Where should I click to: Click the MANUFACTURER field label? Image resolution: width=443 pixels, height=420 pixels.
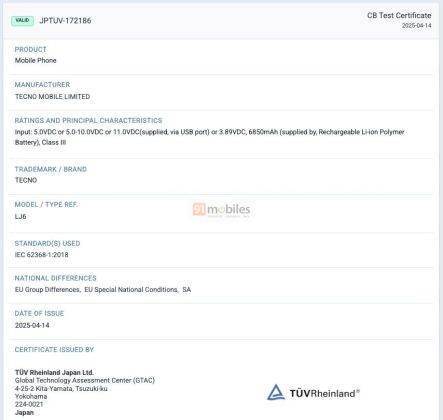(x=42, y=85)
